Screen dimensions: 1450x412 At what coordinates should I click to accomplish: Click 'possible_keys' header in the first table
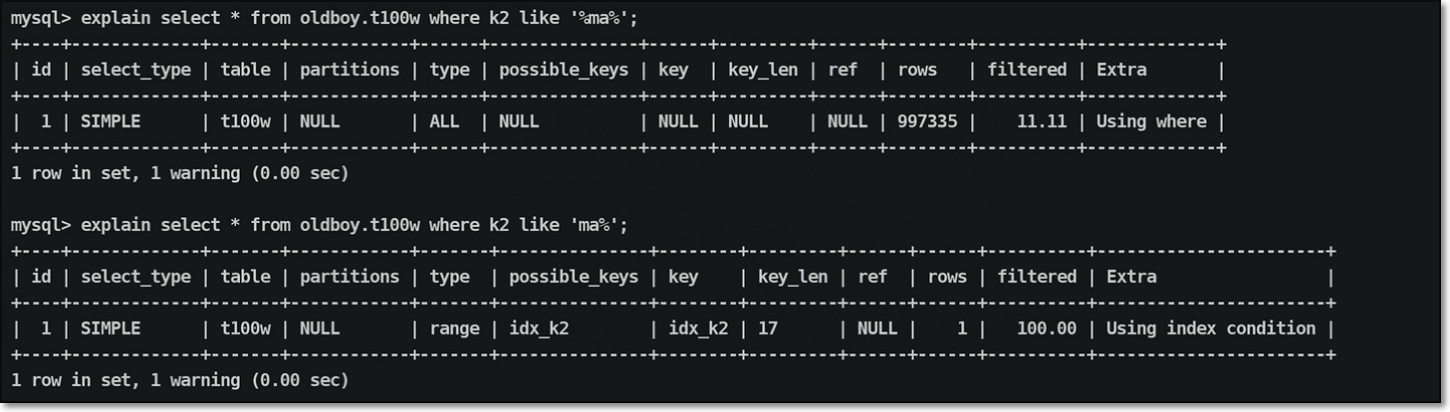[563, 70]
